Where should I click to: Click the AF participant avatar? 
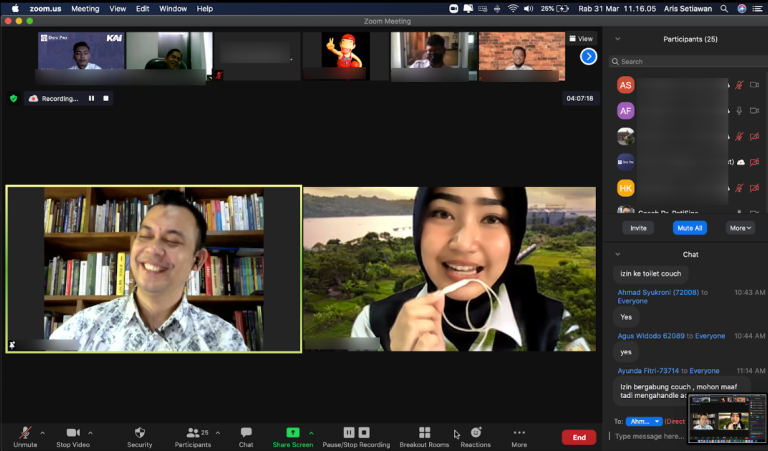pos(625,111)
